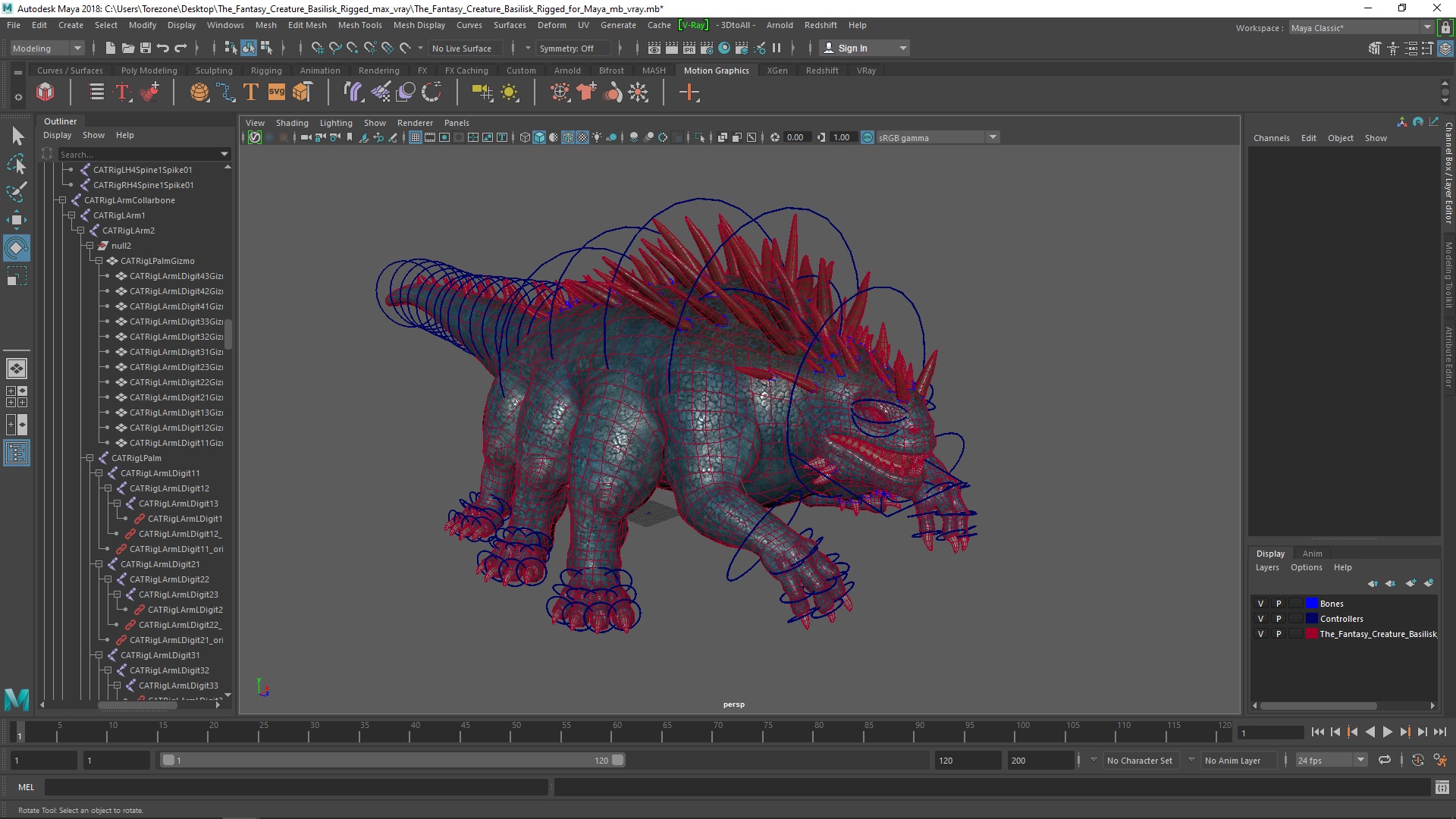Click the Outliner layout button in sidebar
The width and height of the screenshot is (1456, 819).
coord(17,453)
